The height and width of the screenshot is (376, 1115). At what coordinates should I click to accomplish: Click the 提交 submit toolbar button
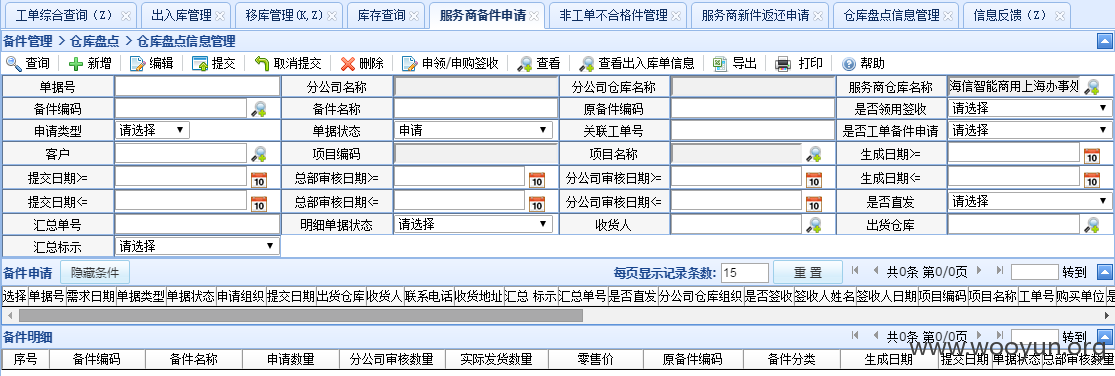214,64
